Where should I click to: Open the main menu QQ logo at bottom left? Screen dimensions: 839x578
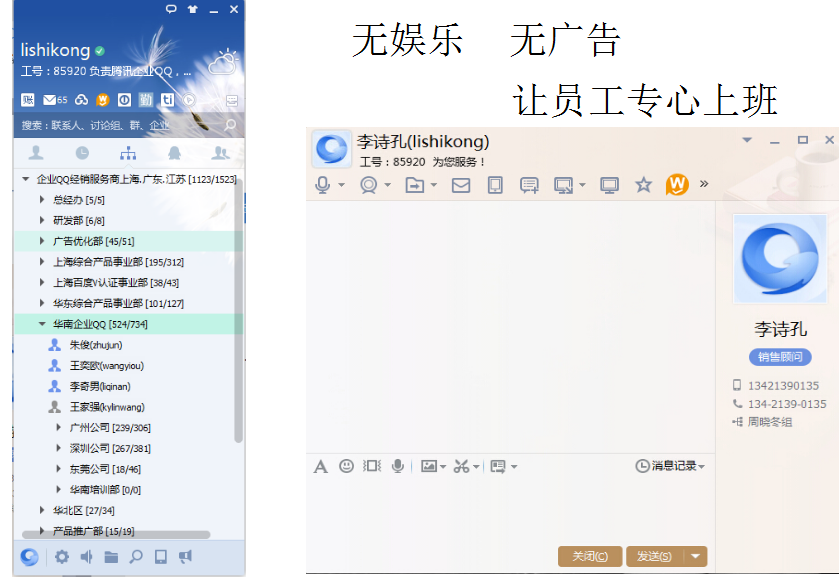point(29,557)
